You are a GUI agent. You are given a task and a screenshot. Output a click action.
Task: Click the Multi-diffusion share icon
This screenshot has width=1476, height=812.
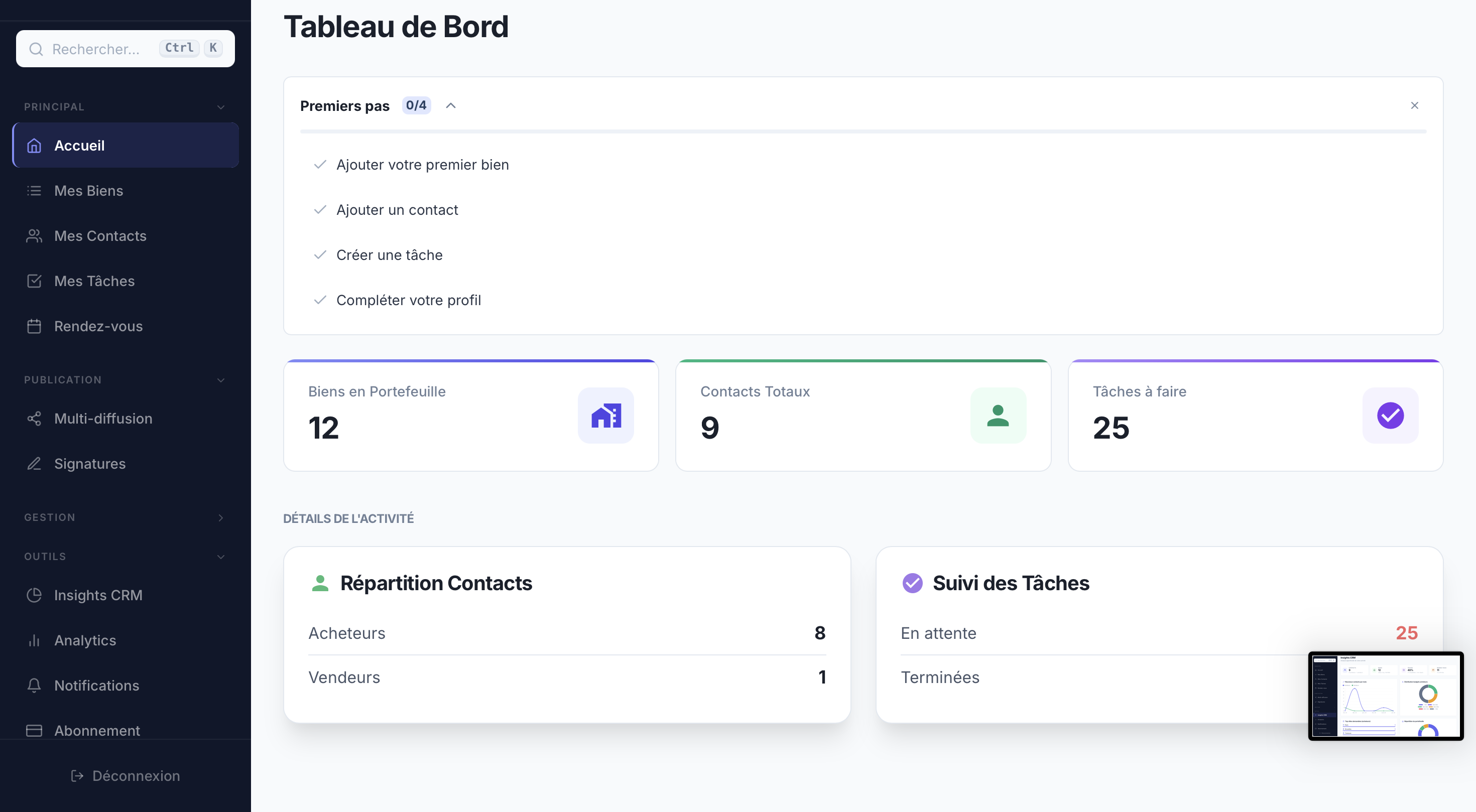click(x=34, y=419)
